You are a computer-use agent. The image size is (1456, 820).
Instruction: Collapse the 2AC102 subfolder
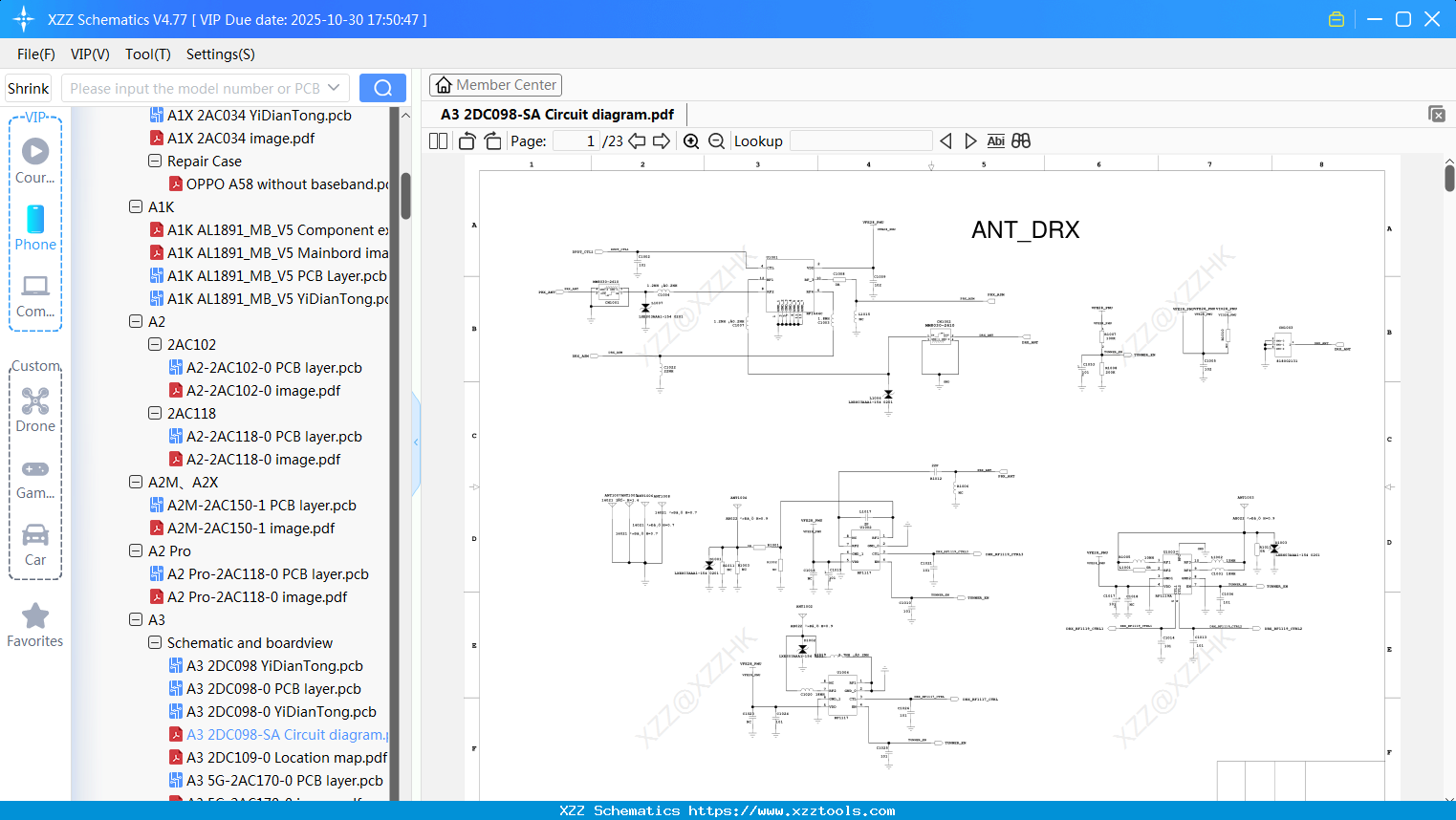point(155,344)
